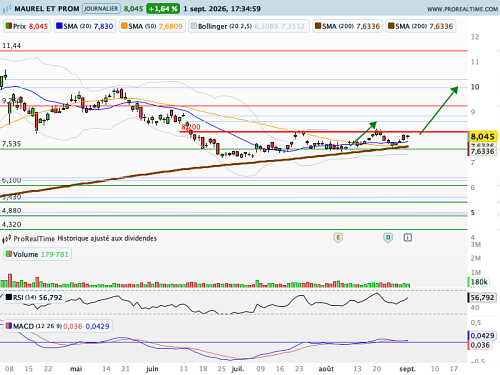Click the chart icon beside MAUREL ET PROM

coord(7,9)
